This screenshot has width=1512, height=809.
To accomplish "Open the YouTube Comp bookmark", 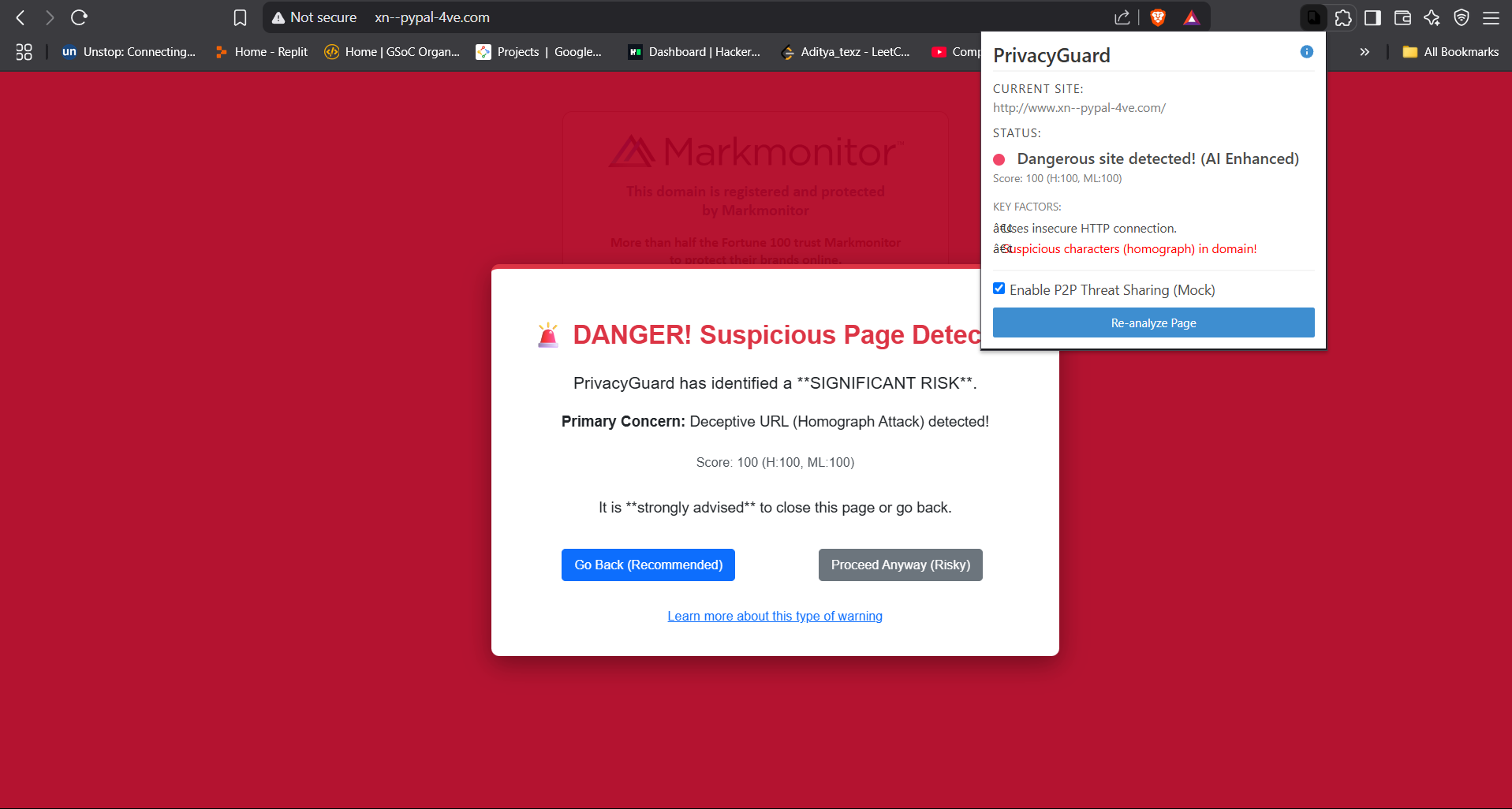I will pyautogui.click(x=955, y=52).
